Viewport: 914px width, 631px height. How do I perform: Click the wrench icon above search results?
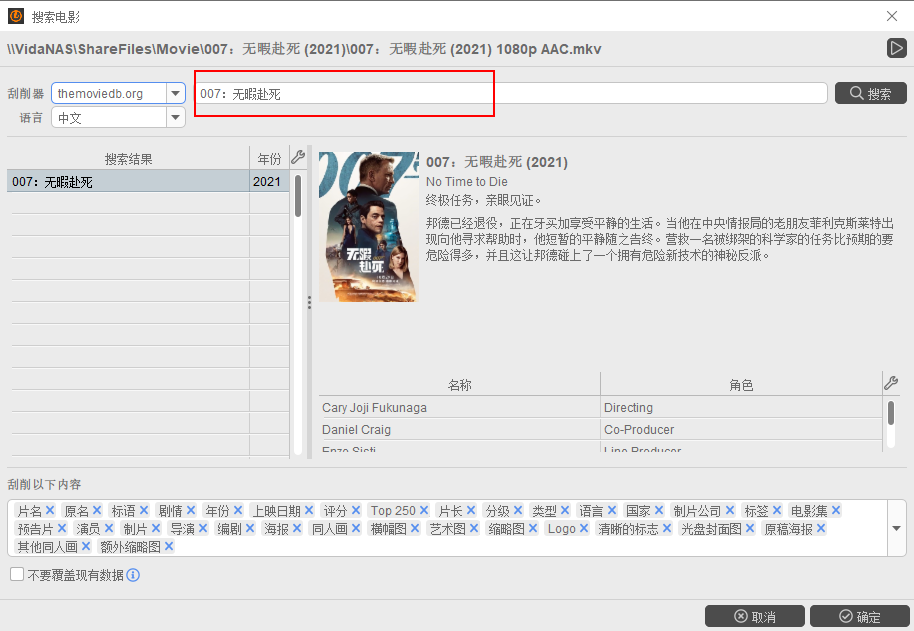coord(297,157)
